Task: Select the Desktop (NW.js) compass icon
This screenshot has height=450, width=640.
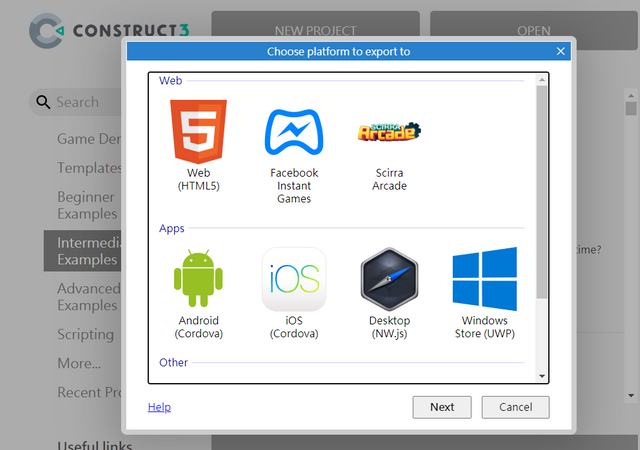Action: 389,279
